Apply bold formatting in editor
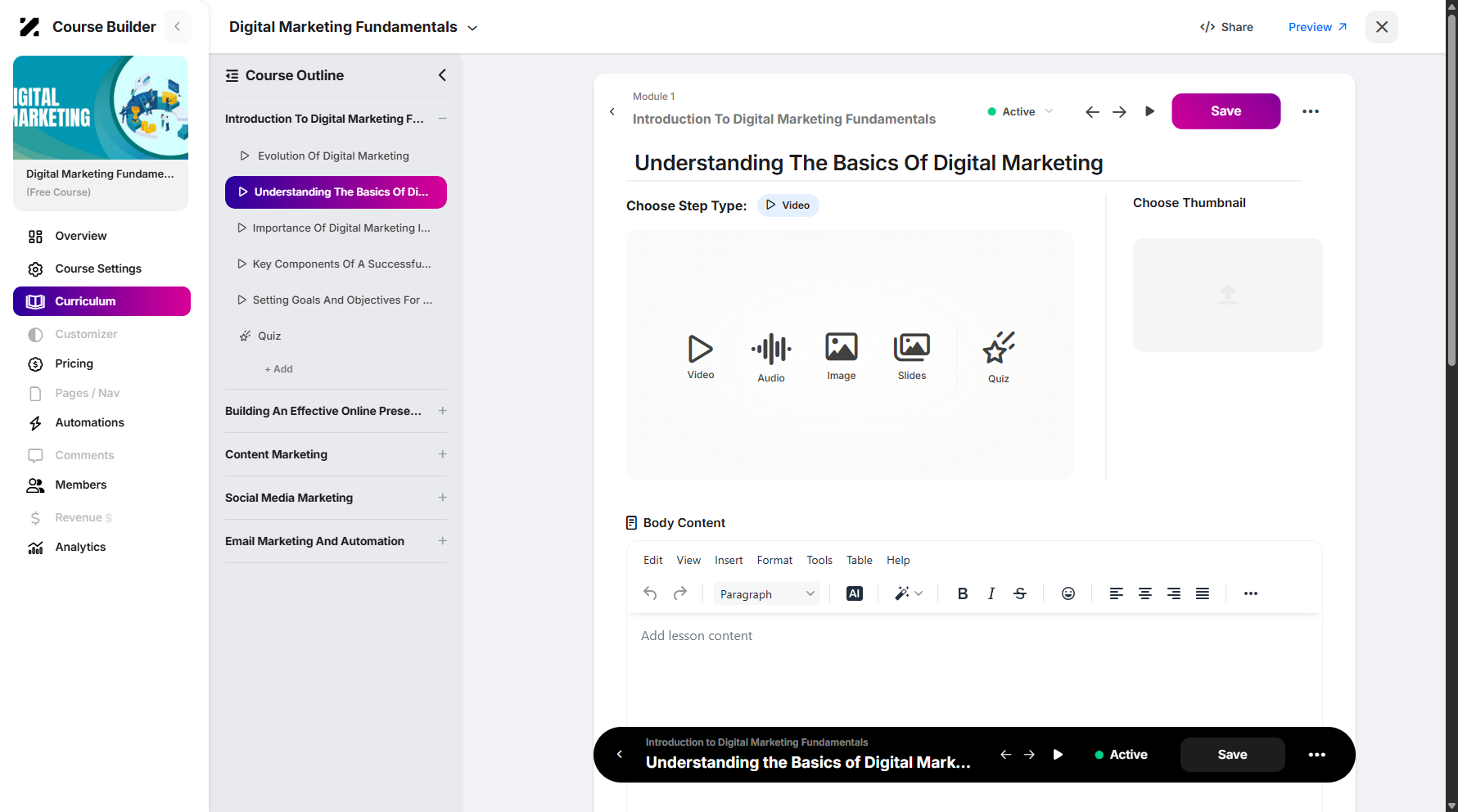Image resolution: width=1458 pixels, height=812 pixels. 963,593
